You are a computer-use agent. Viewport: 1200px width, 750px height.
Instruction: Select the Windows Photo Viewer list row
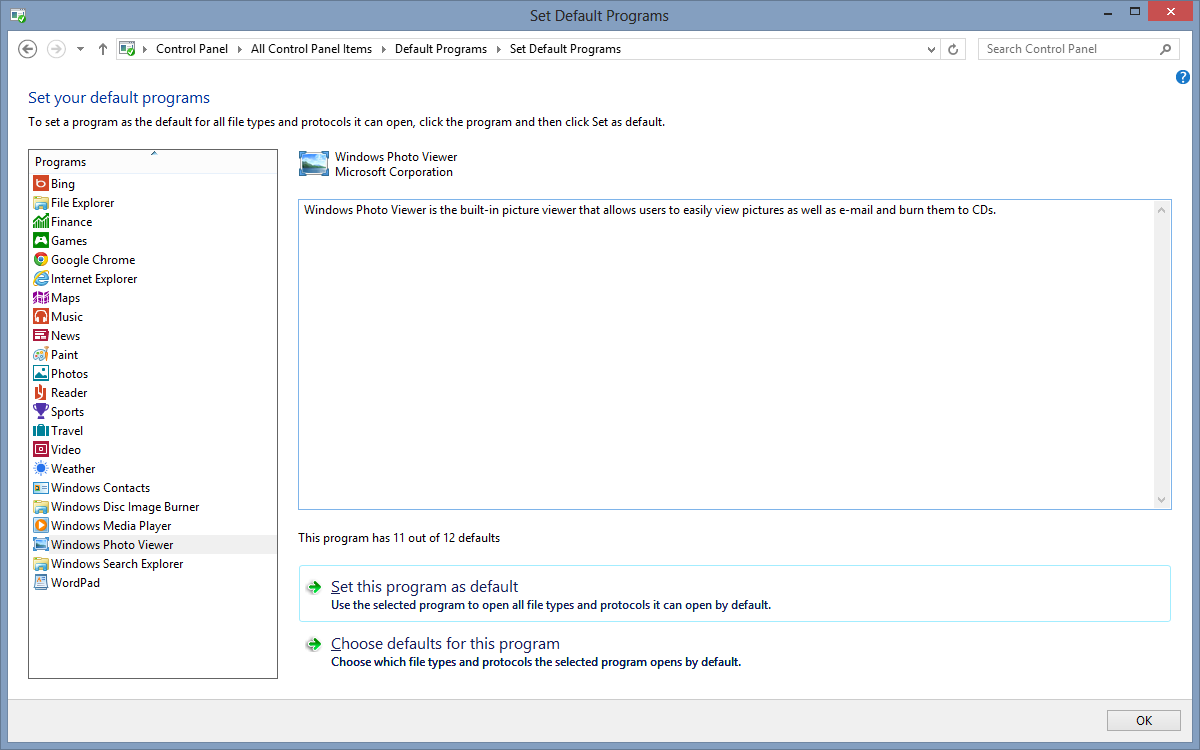pos(153,545)
